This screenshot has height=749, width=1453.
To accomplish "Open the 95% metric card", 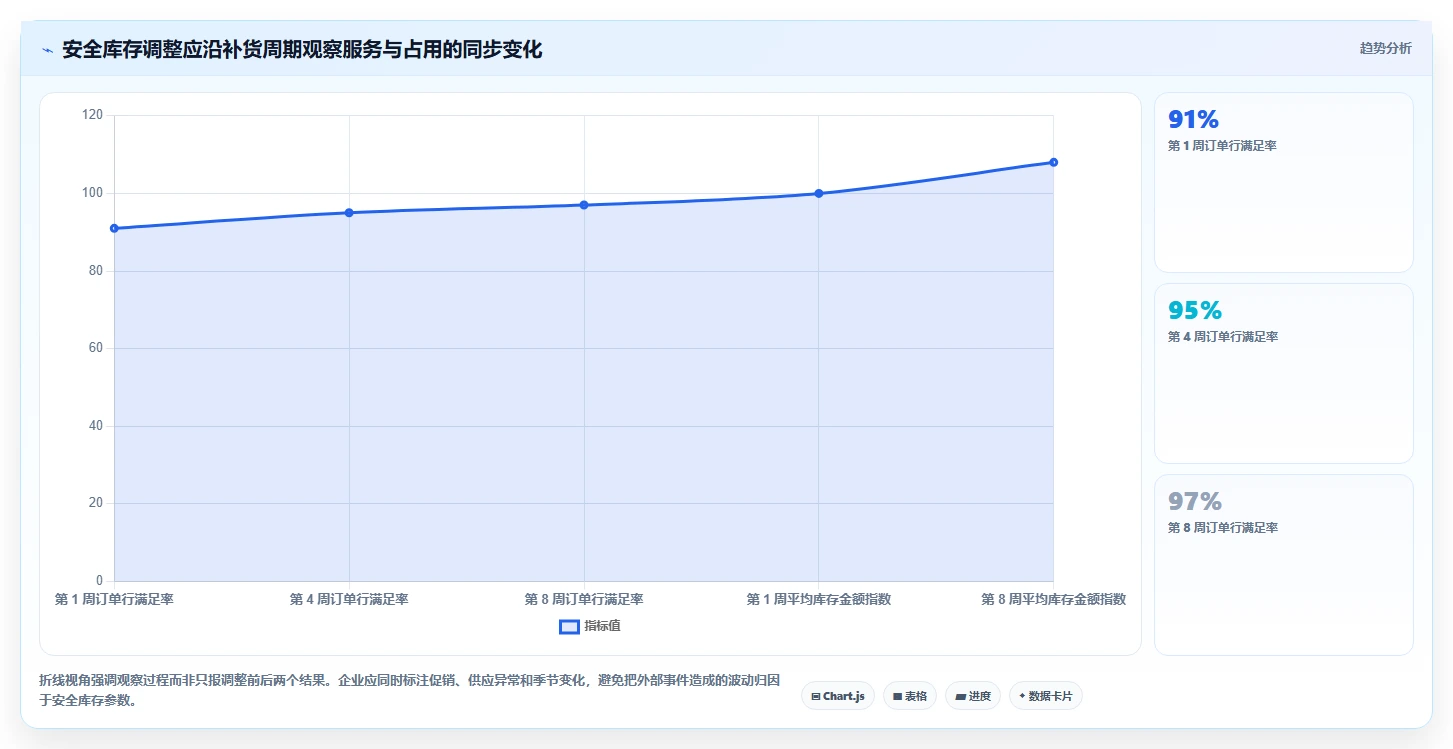I will click(x=1284, y=373).
